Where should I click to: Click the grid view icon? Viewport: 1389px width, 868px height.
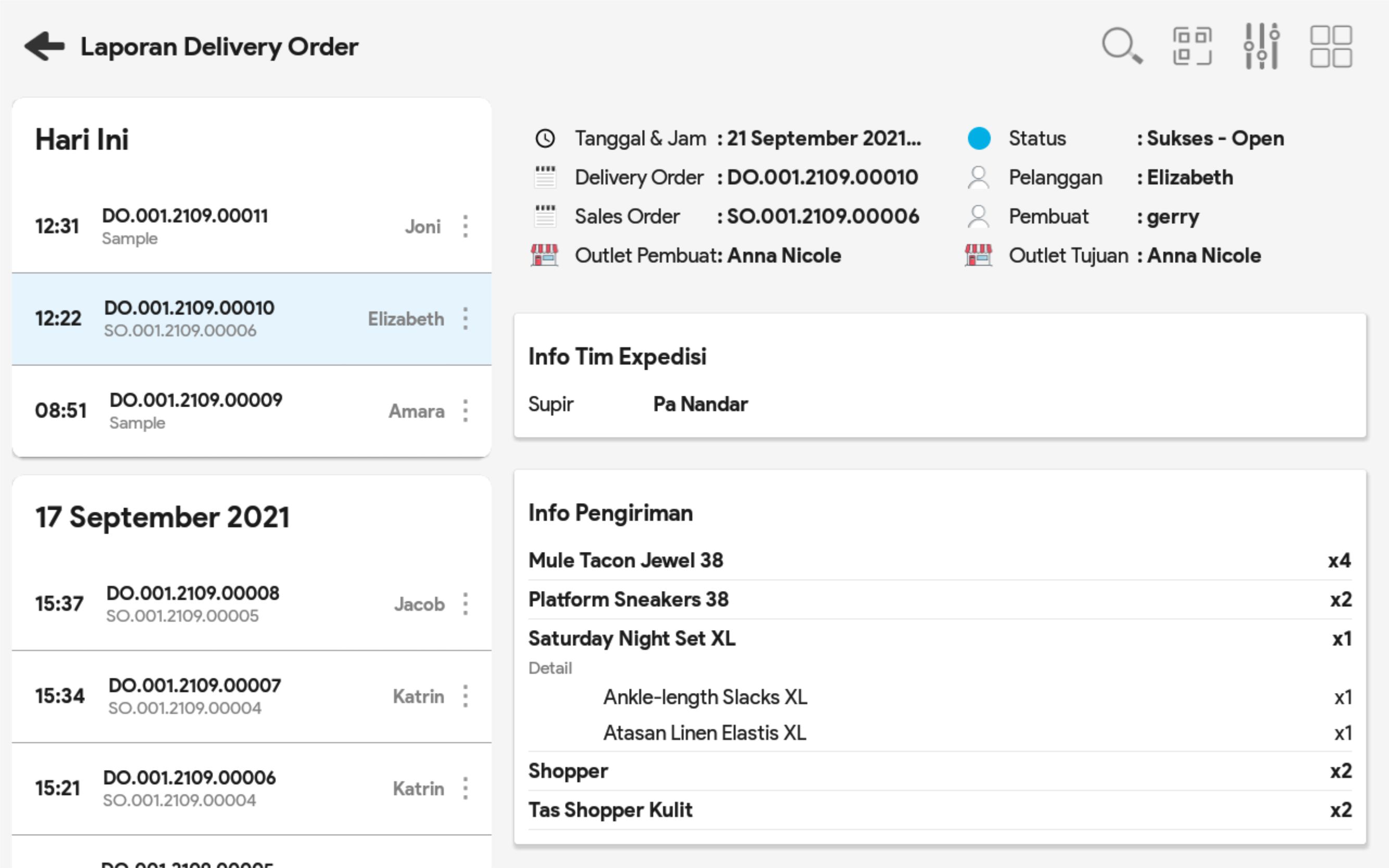1331,46
